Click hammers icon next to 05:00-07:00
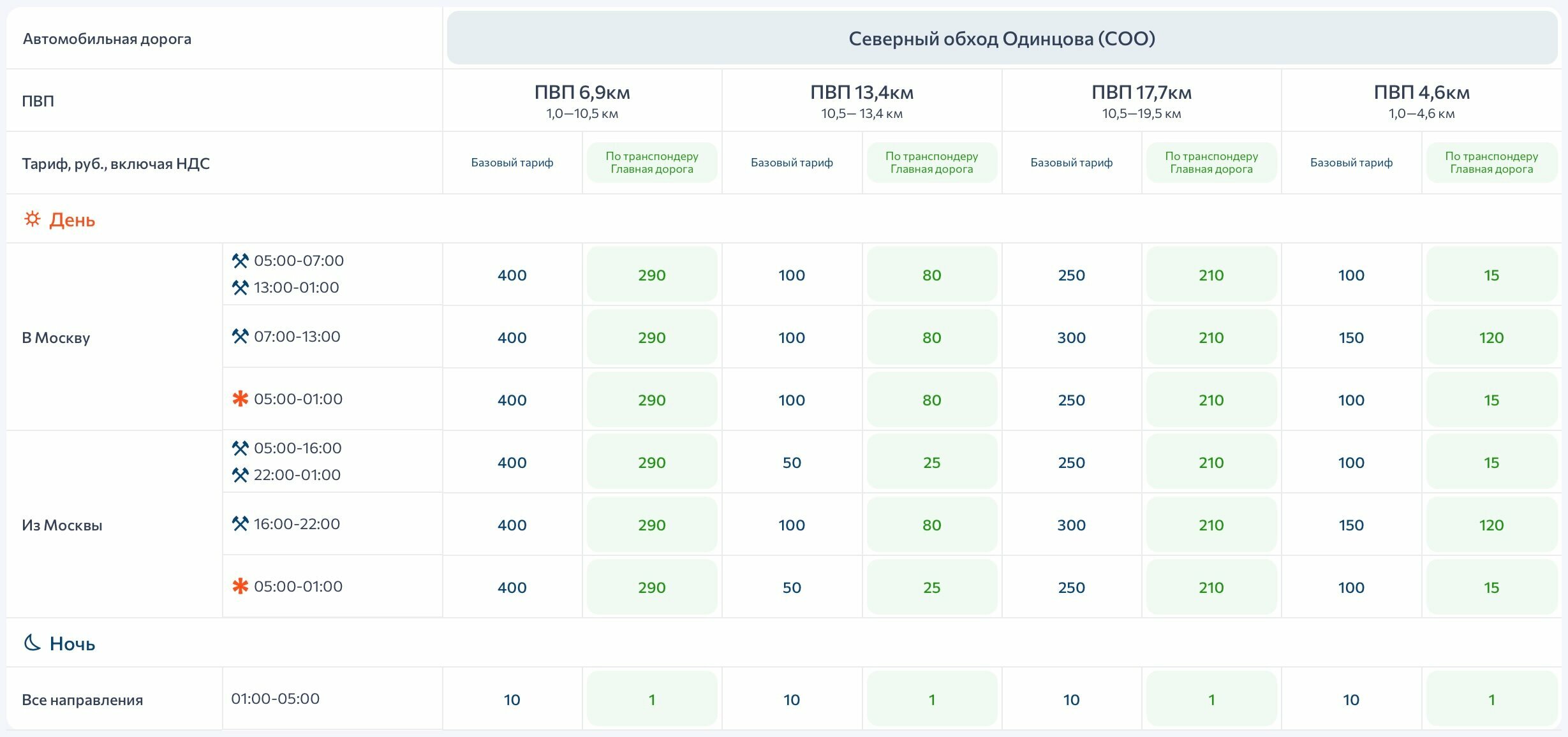Screen dimensions: 1568x737 click(x=240, y=261)
